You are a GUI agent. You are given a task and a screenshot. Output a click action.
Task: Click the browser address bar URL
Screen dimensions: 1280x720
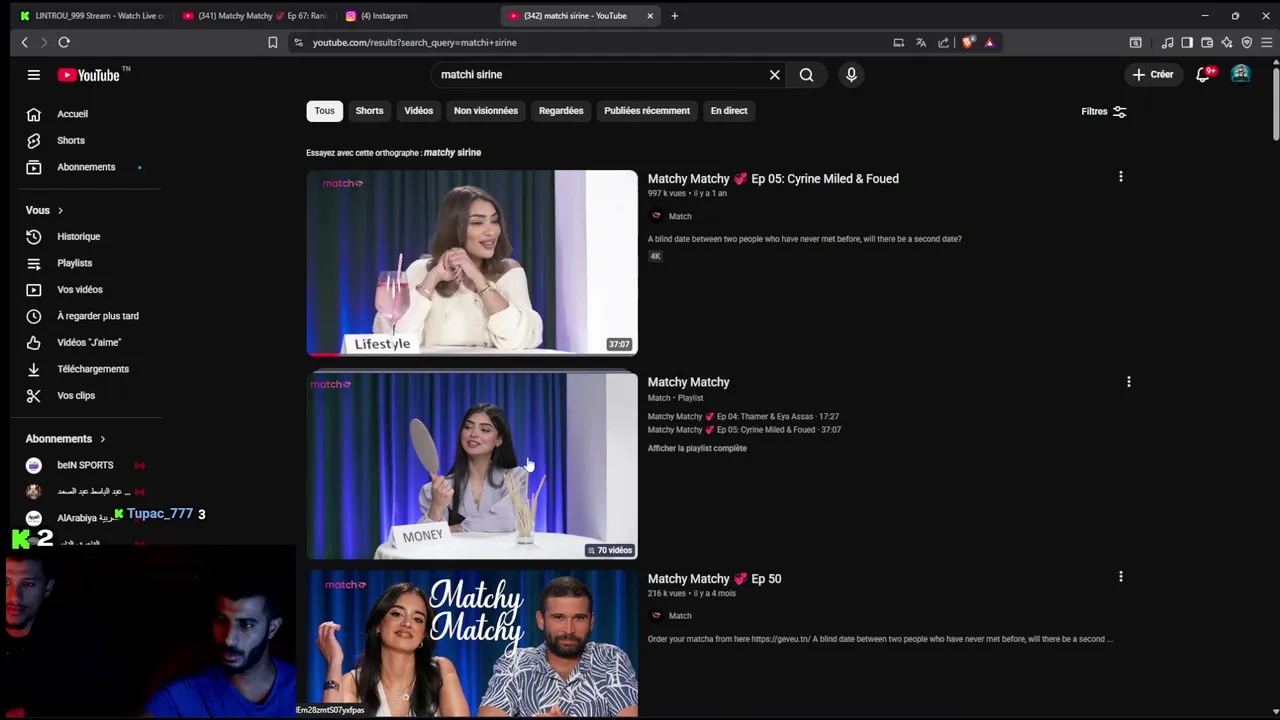[x=414, y=43]
